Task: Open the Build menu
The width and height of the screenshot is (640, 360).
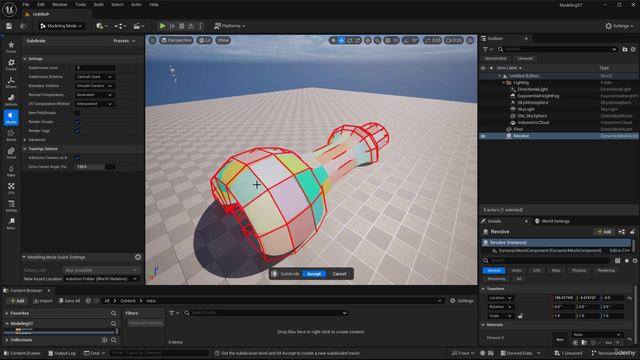Action: [x=99, y=4]
